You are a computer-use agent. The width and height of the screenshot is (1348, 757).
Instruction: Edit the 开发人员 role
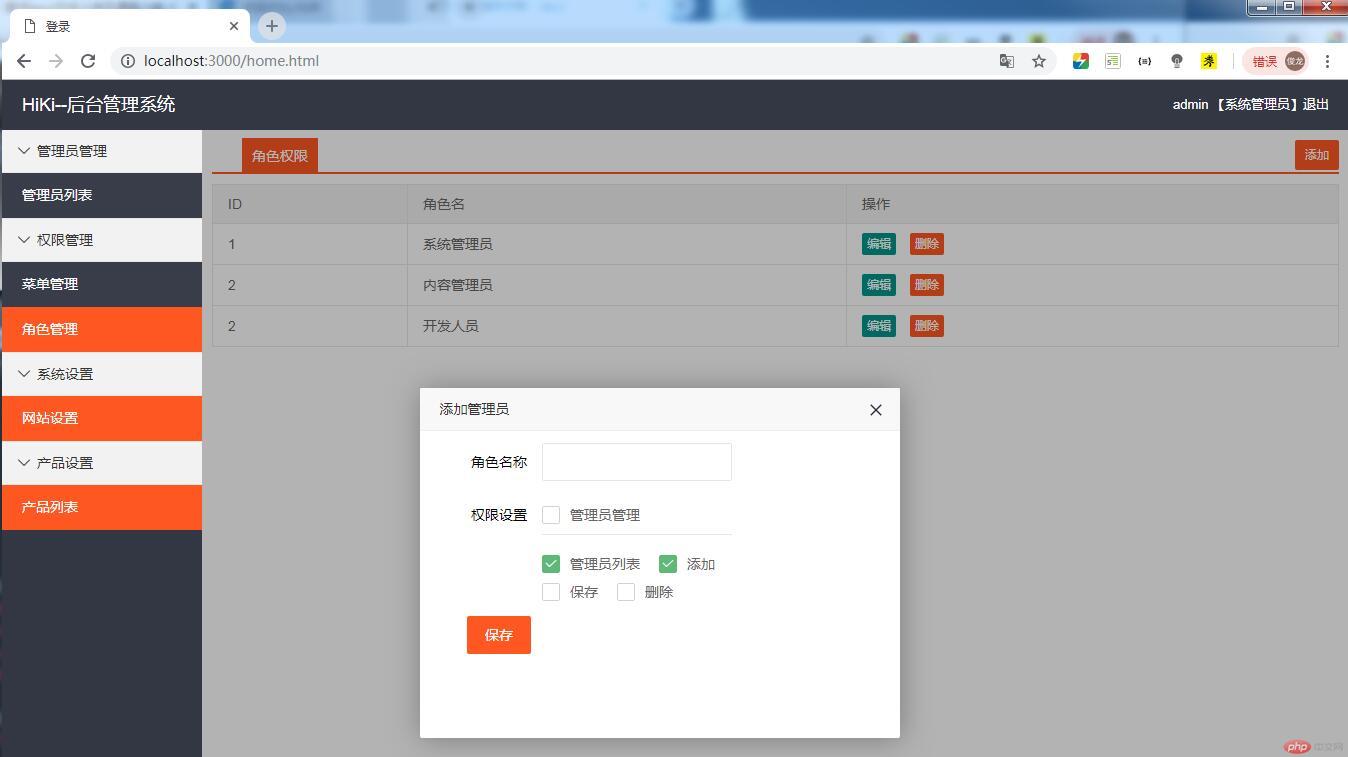[x=879, y=326]
